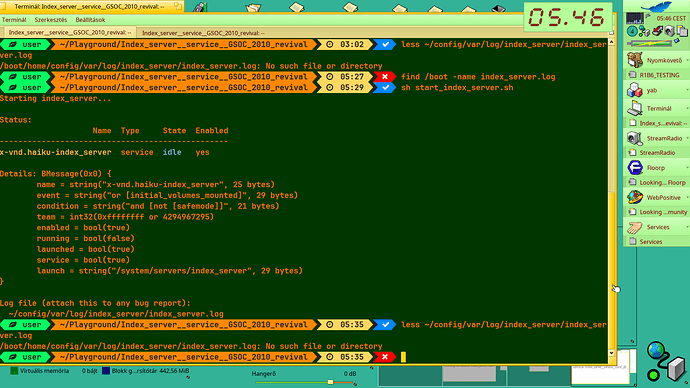The height and width of the screenshot is (388, 690).
Task: Click 'Starting index_server...' output line
Action: pos(55,98)
